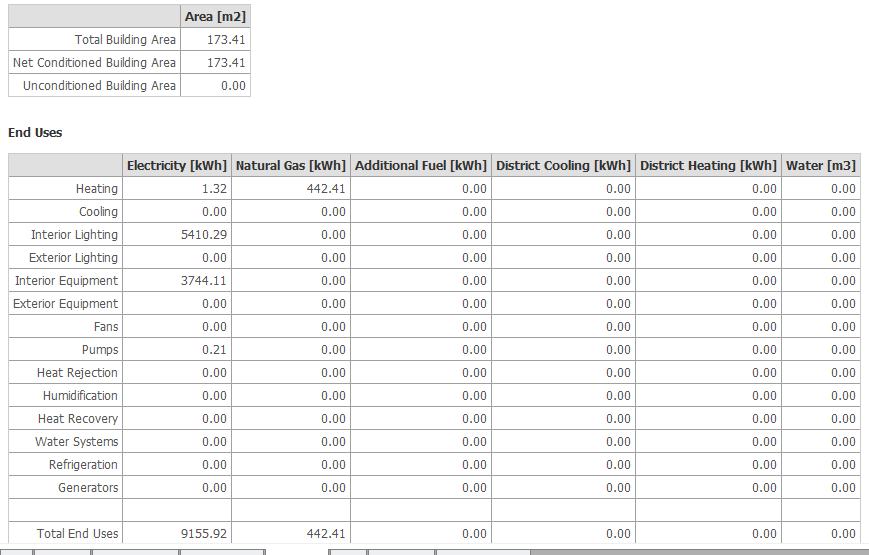Screen dimensions: 869x555
Task: Click Exterior Lighting electricity value 0.00
Action: (x=214, y=258)
